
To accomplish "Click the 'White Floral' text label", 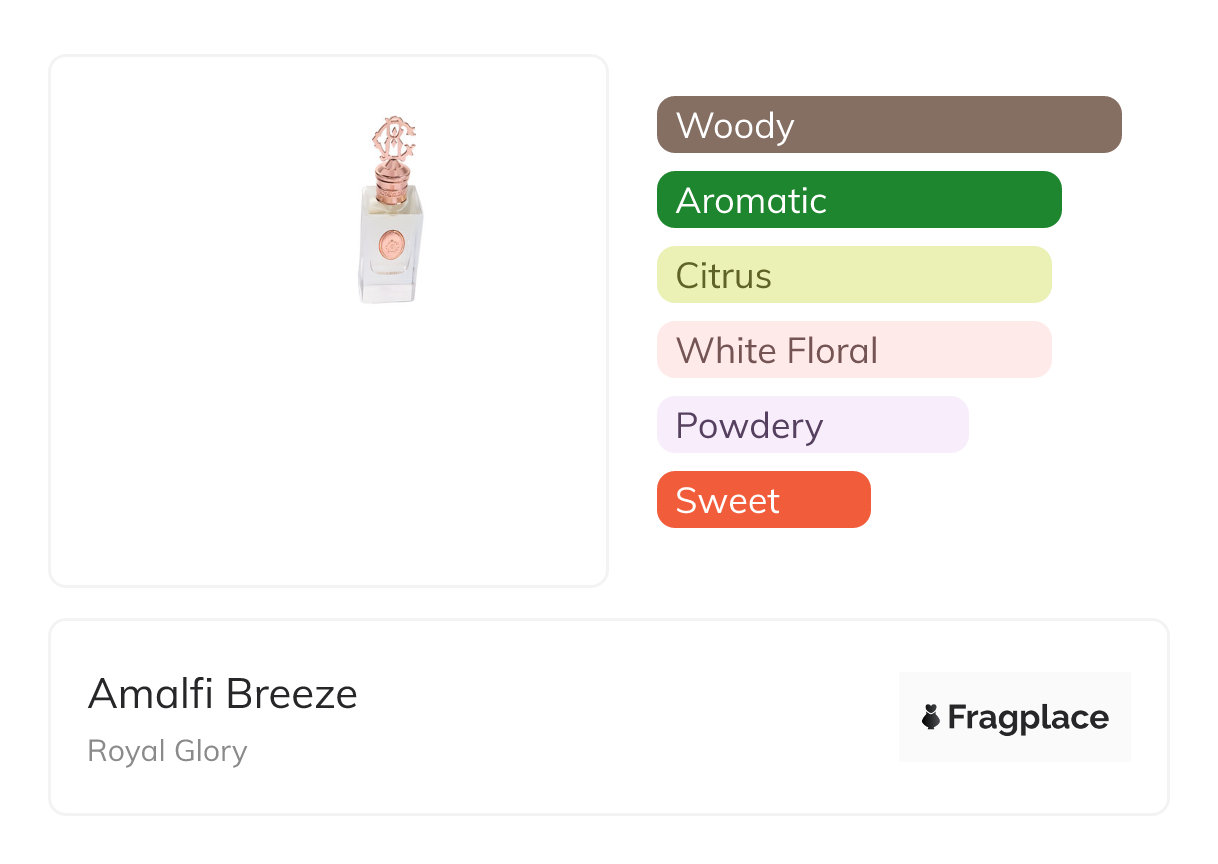I will coord(777,351).
